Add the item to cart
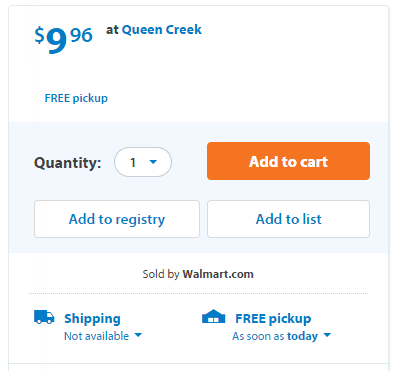This screenshot has height=371, width=399. click(288, 161)
